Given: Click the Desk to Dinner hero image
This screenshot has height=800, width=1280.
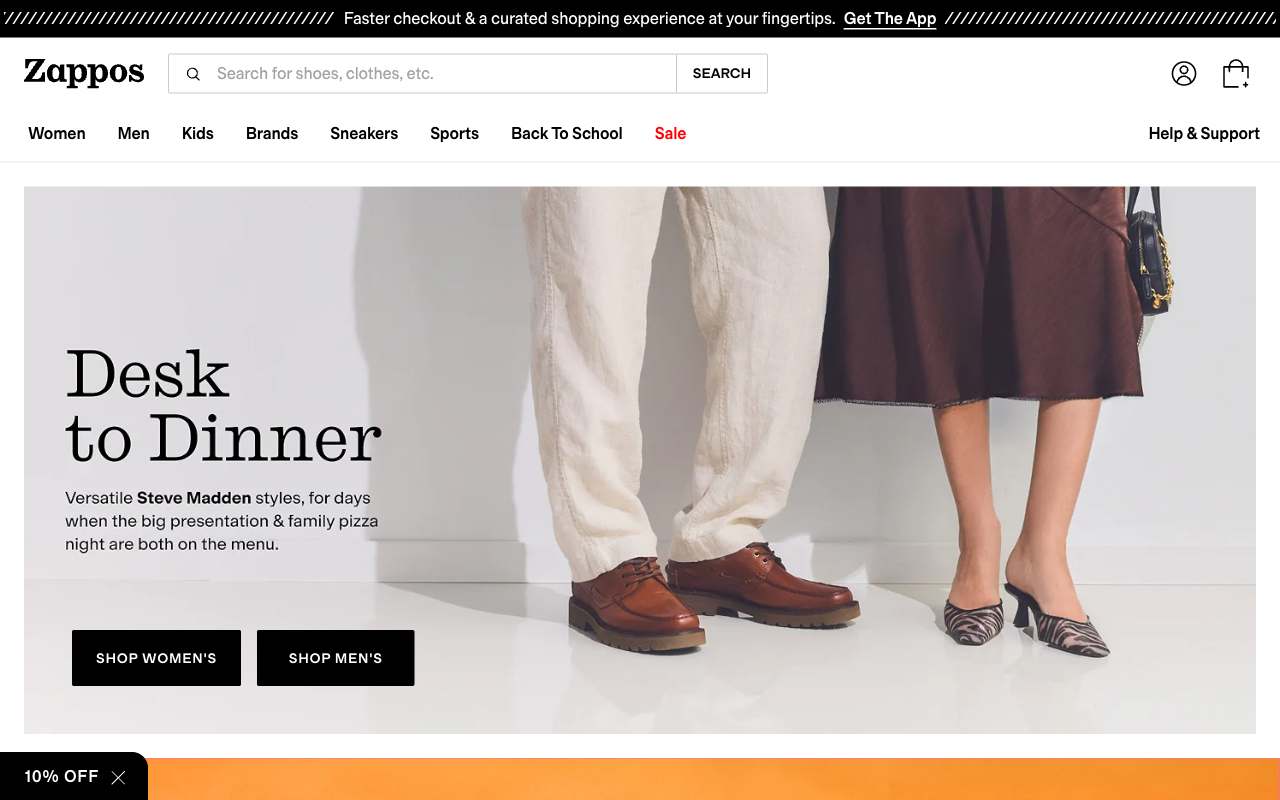Looking at the screenshot, I should point(640,460).
